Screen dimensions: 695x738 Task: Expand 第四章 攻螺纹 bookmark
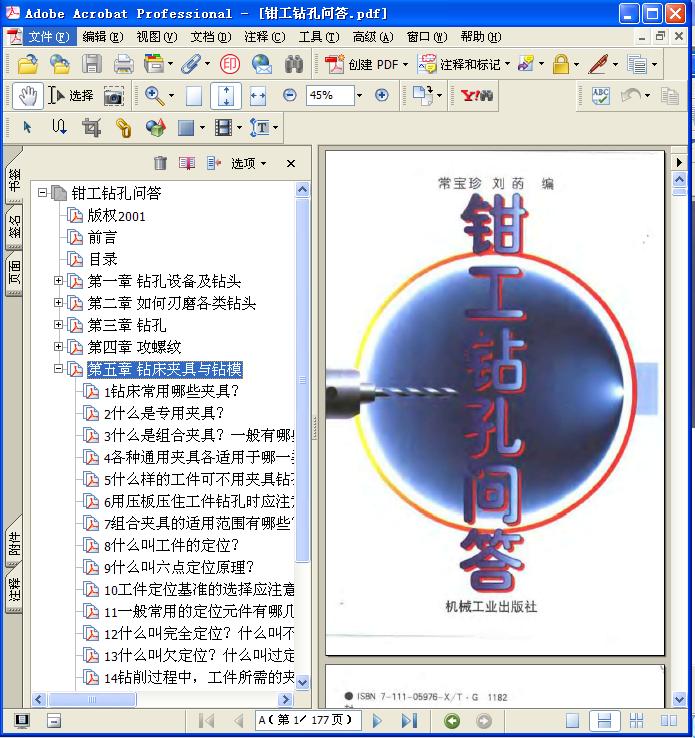(58, 347)
